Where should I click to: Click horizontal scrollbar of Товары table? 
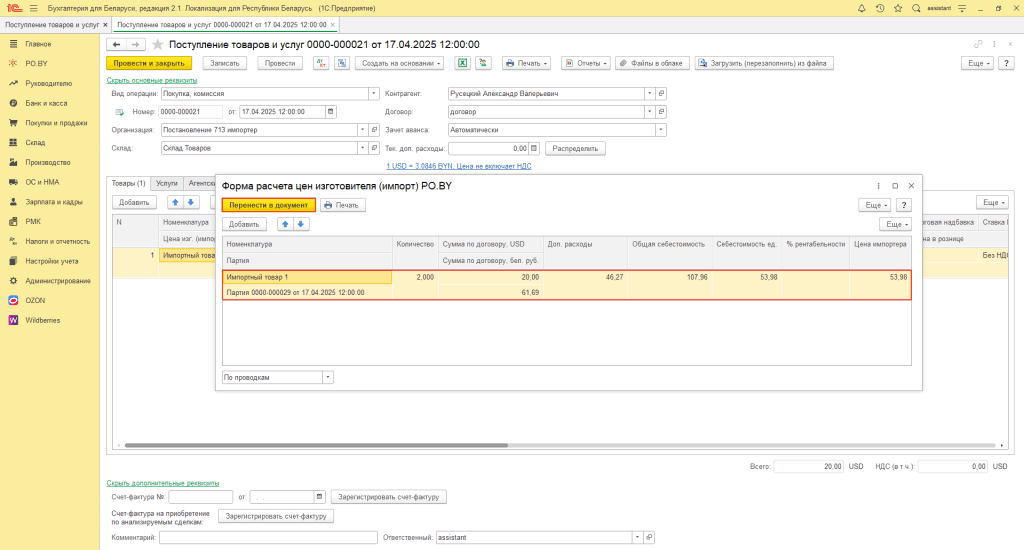tap(316, 445)
